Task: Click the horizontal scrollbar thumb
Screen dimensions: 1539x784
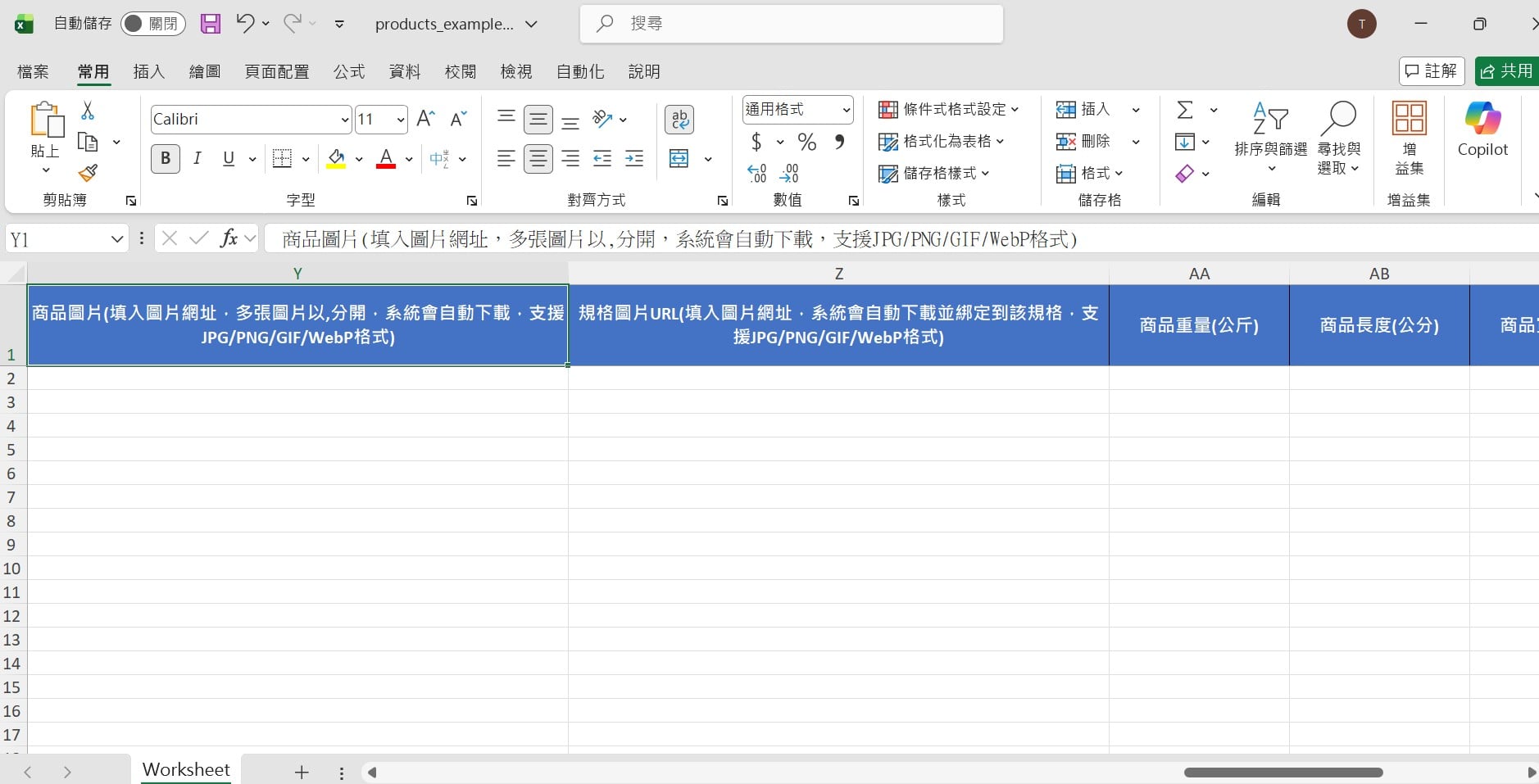Action: pos(1283,773)
